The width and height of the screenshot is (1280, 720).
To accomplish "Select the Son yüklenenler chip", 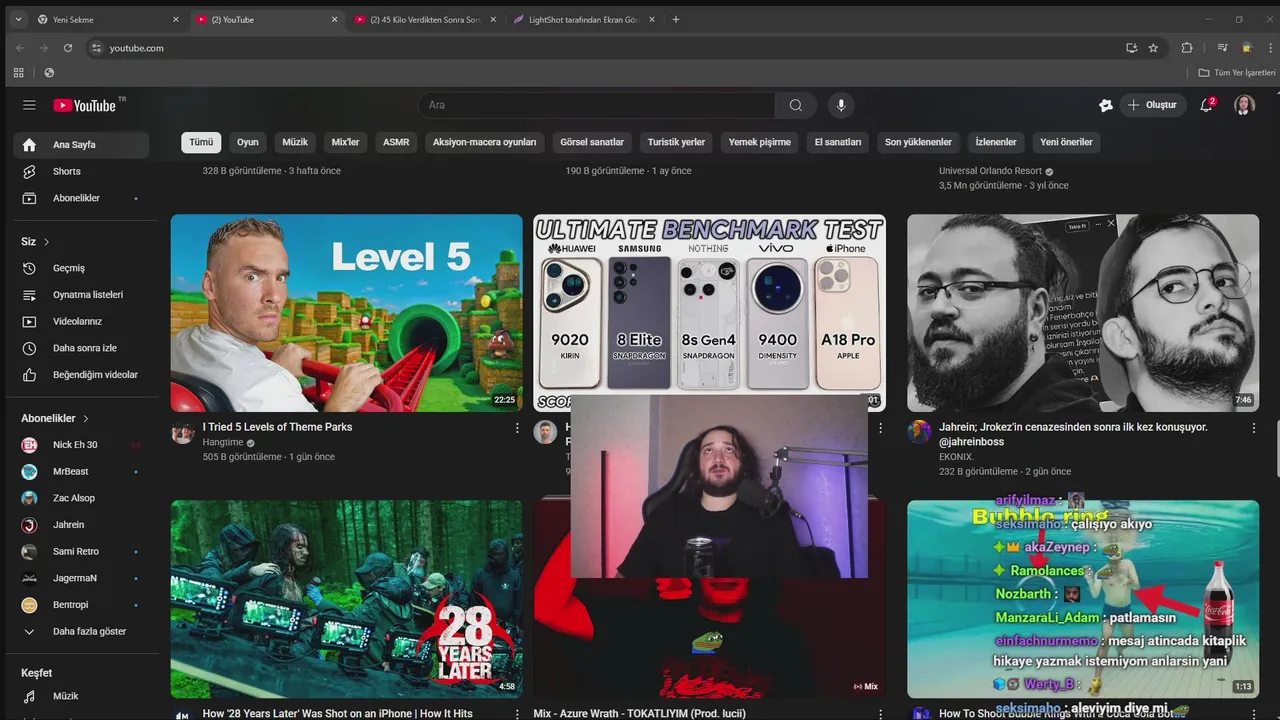I will pyautogui.click(x=918, y=142).
